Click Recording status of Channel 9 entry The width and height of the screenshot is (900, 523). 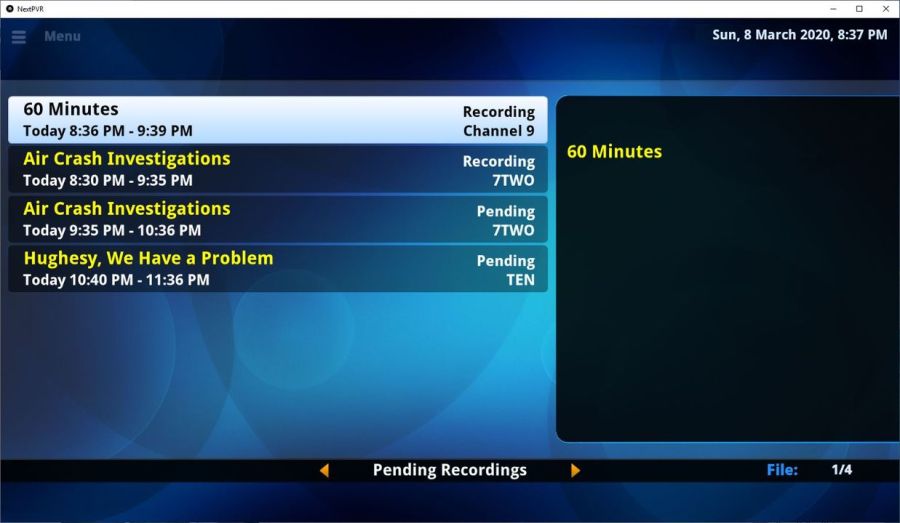(498, 112)
